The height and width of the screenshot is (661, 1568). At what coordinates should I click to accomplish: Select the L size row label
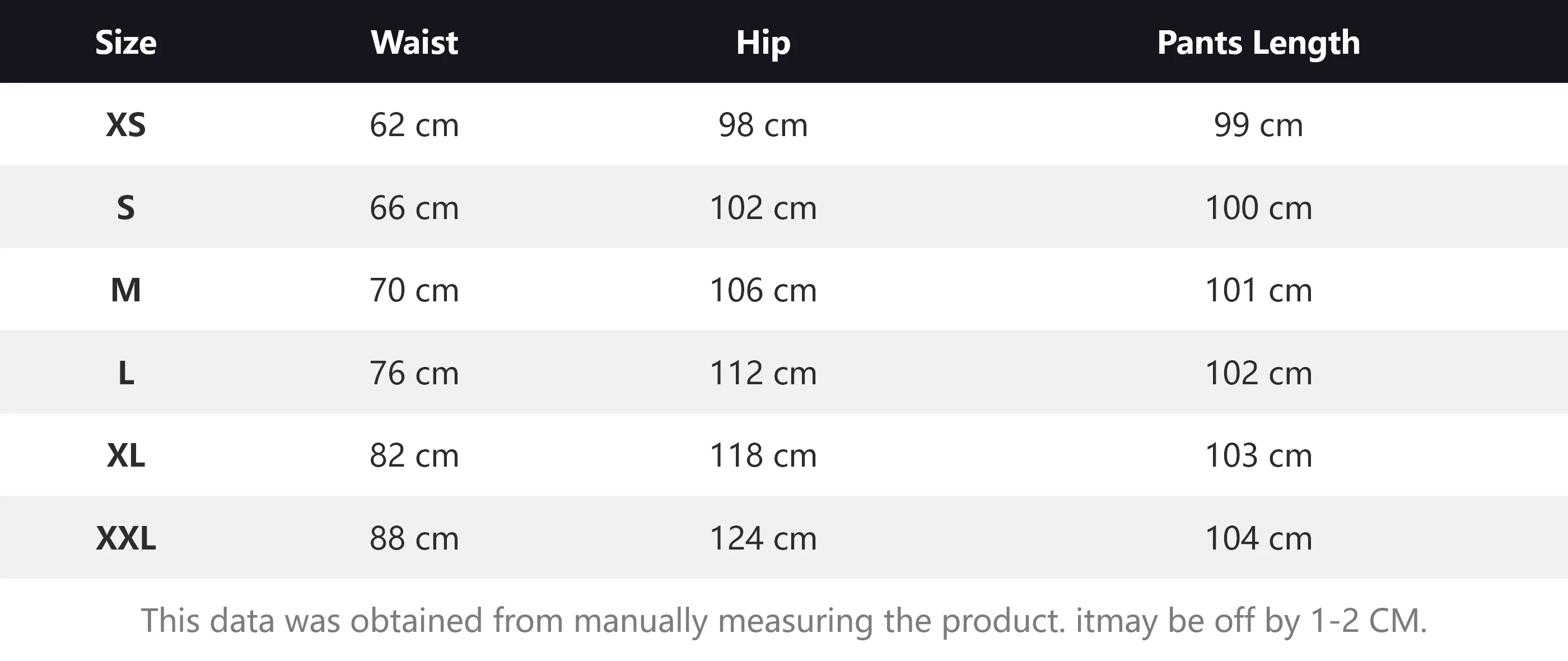click(125, 373)
